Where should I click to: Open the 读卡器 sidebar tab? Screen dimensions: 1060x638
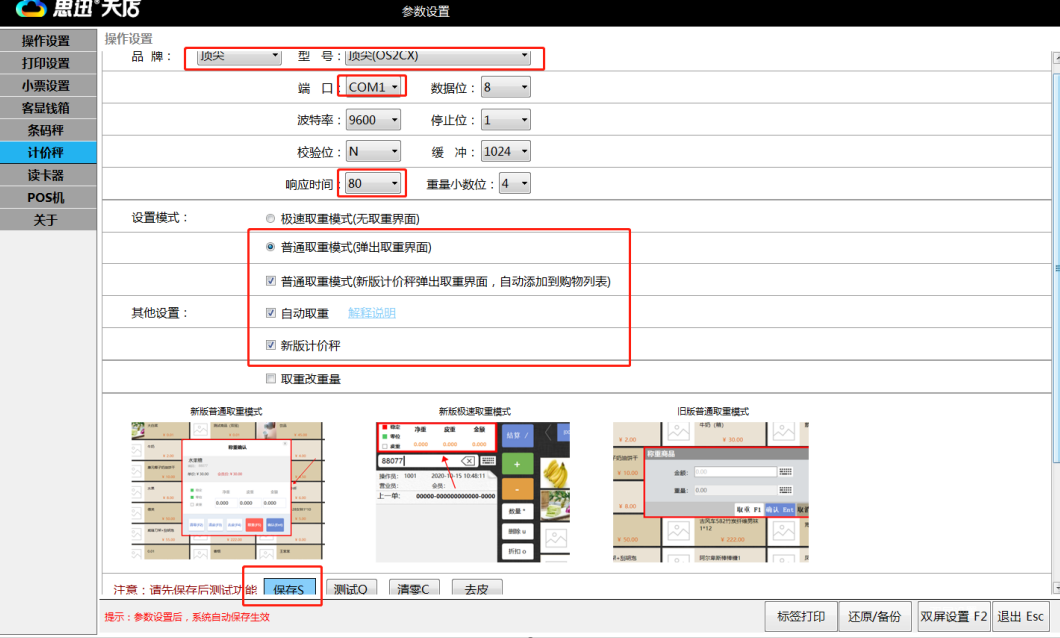coord(48,175)
